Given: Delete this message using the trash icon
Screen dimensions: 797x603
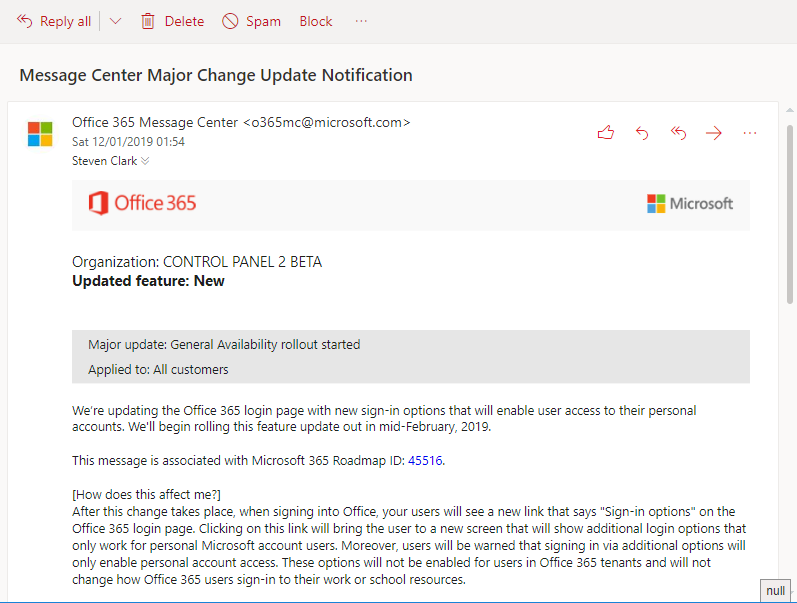Looking at the screenshot, I should click(148, 21).
